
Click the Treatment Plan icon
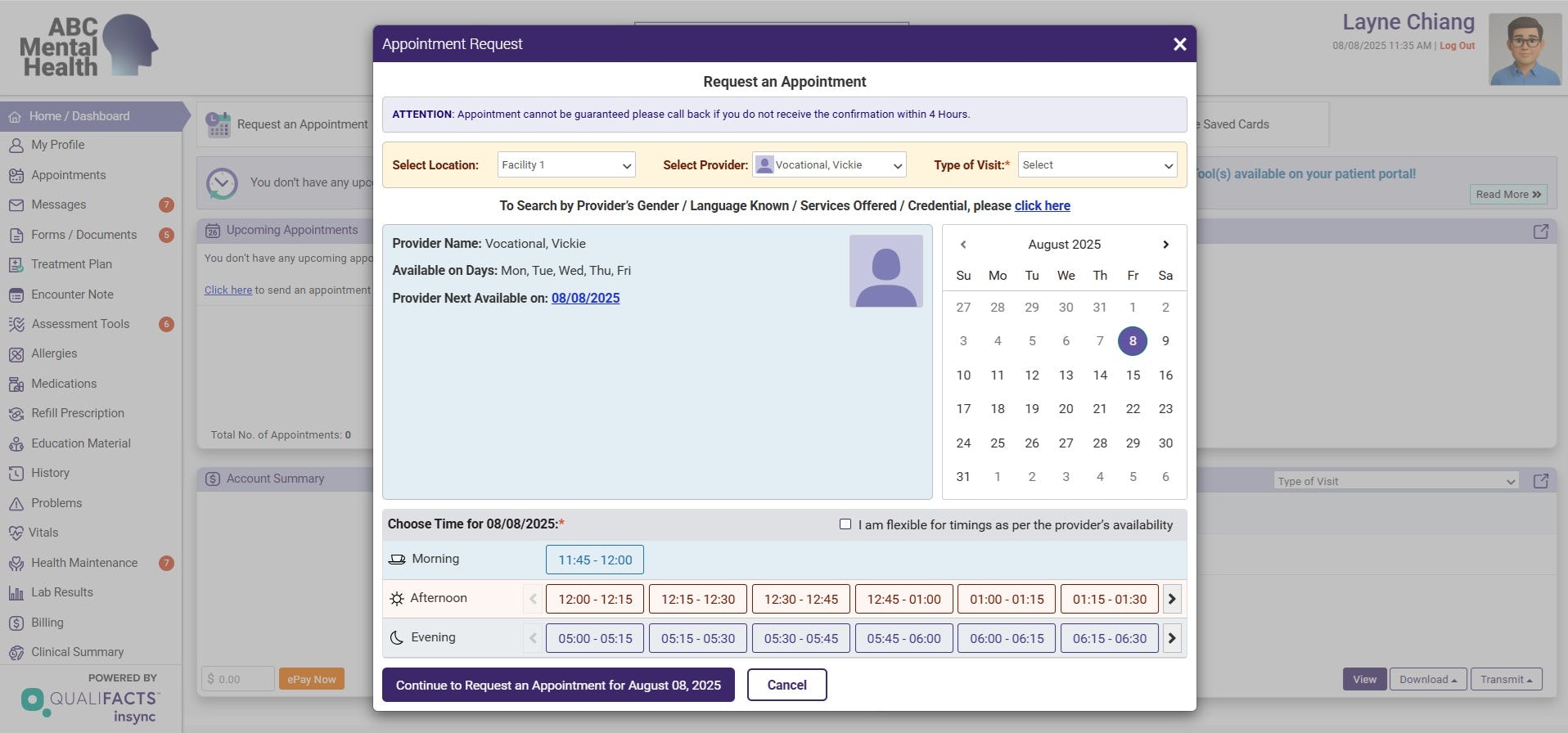point(16,265)
